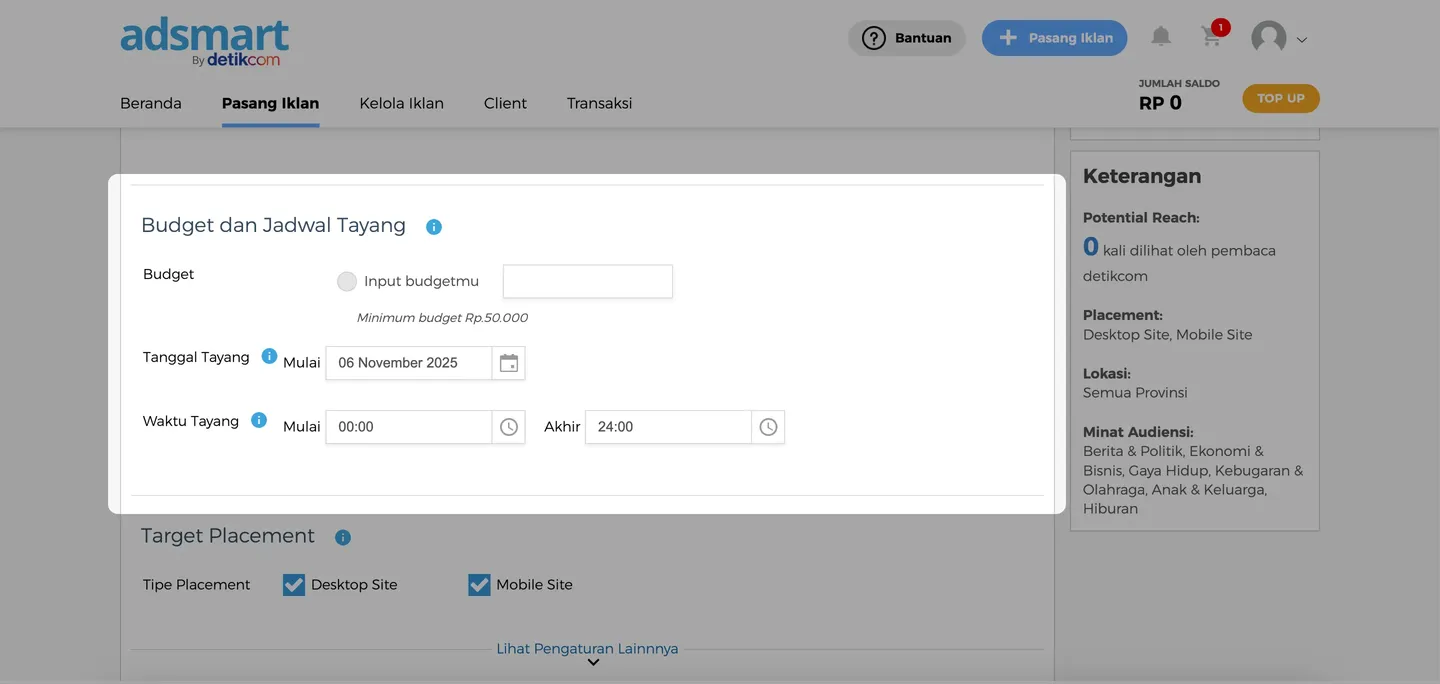Click the user profile avatar

tap(1268, 38)
